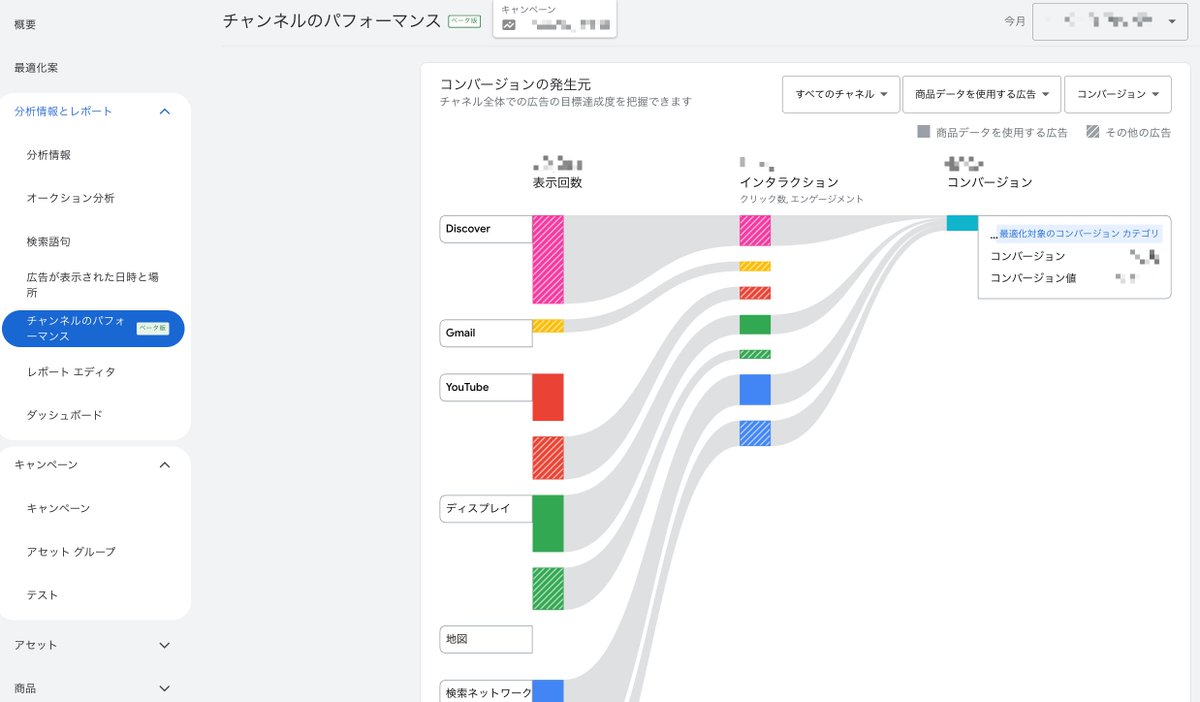
Task: Click コンバージョン row in tooltip
Action: point(1075,256)
